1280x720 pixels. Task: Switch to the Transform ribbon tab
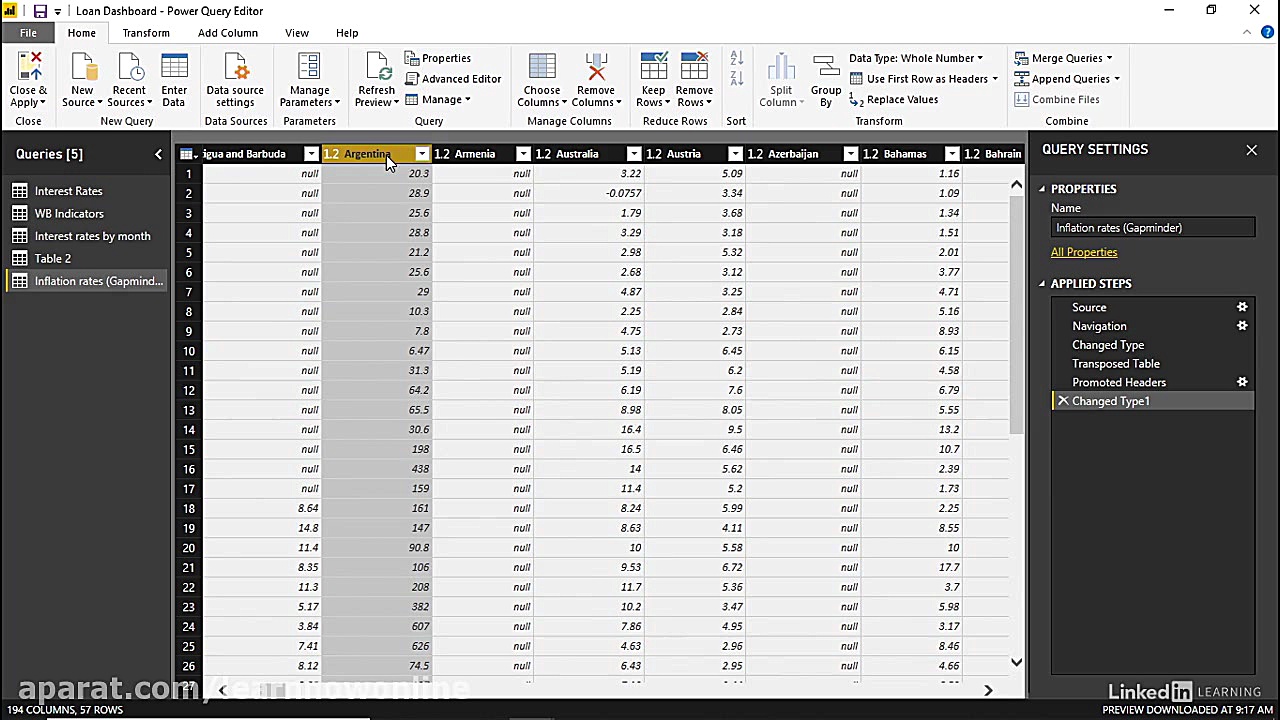[146, 32]
